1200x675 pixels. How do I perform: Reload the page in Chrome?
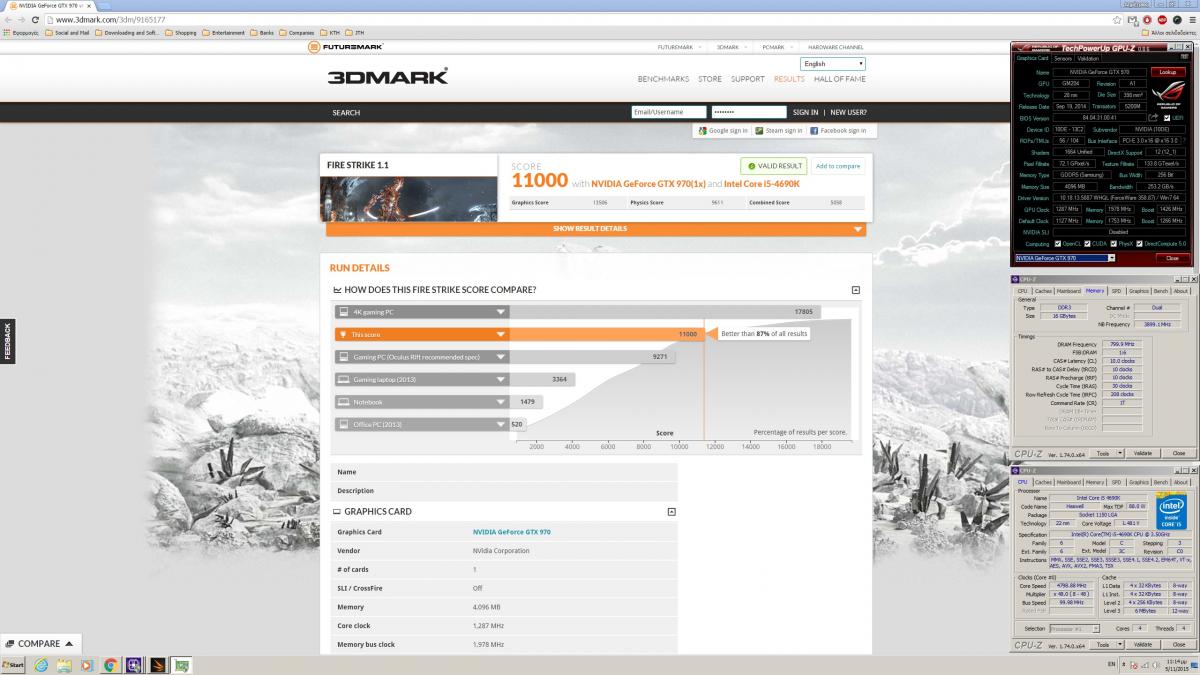[x=36, y=19]
